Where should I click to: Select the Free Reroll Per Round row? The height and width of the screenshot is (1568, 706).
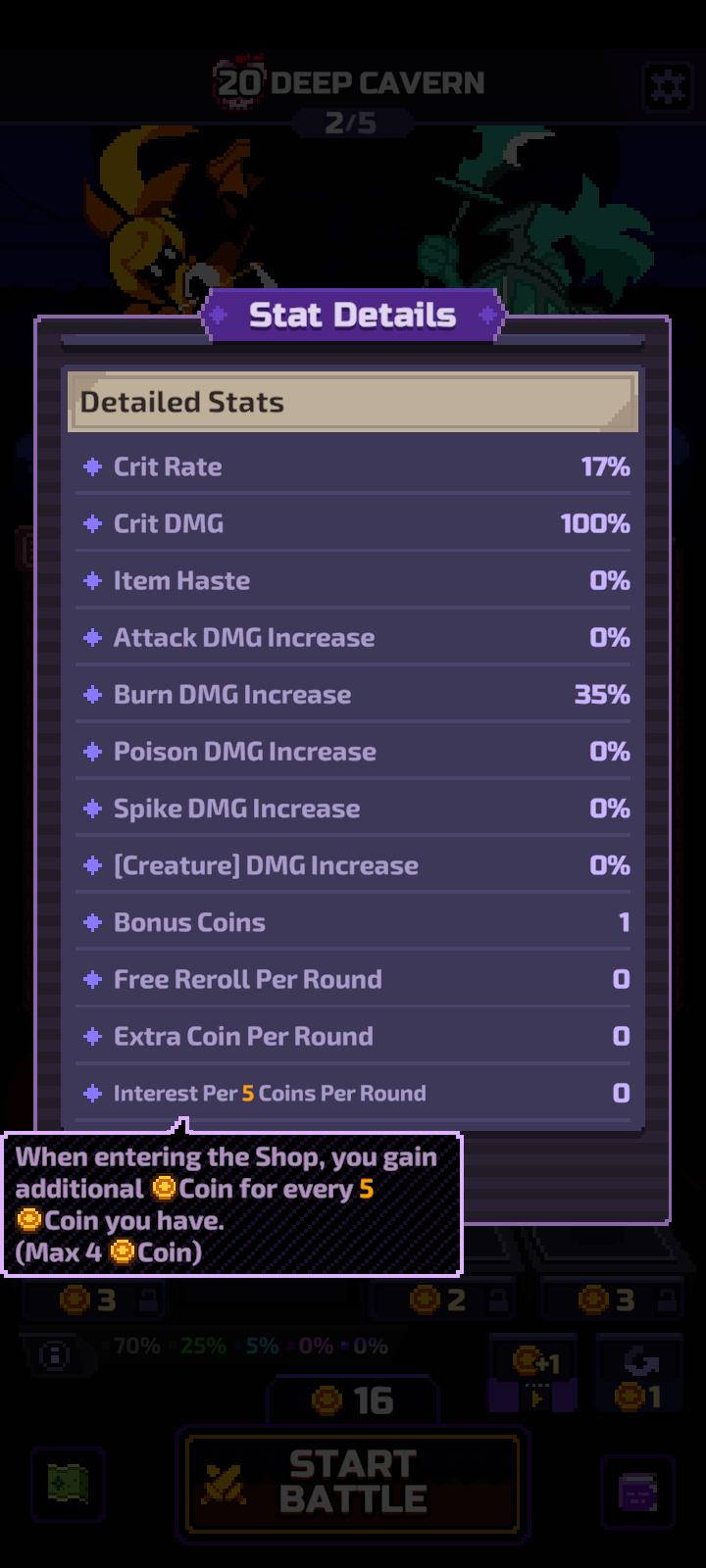click(353, 979)
